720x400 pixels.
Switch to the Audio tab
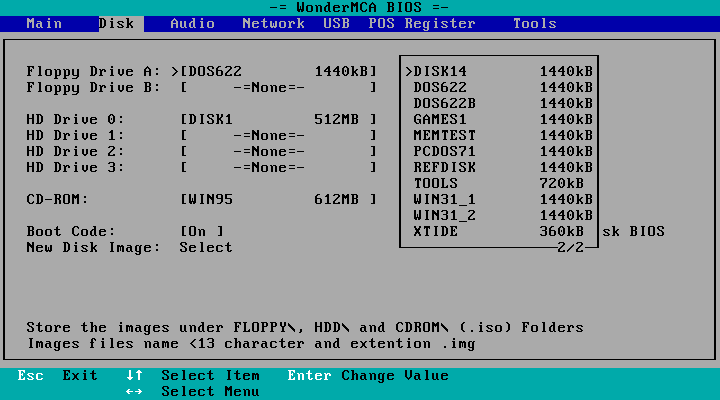point(192,23)
